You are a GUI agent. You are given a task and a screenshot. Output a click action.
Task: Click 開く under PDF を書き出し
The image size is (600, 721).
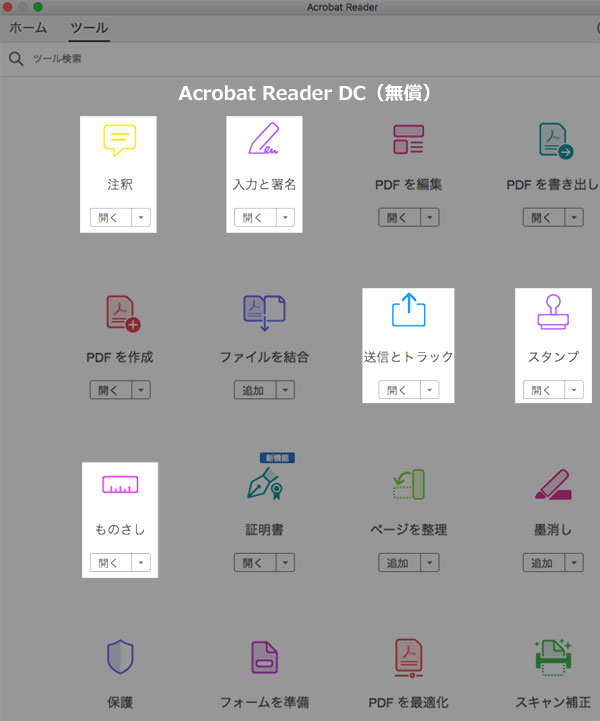[544, 217]
